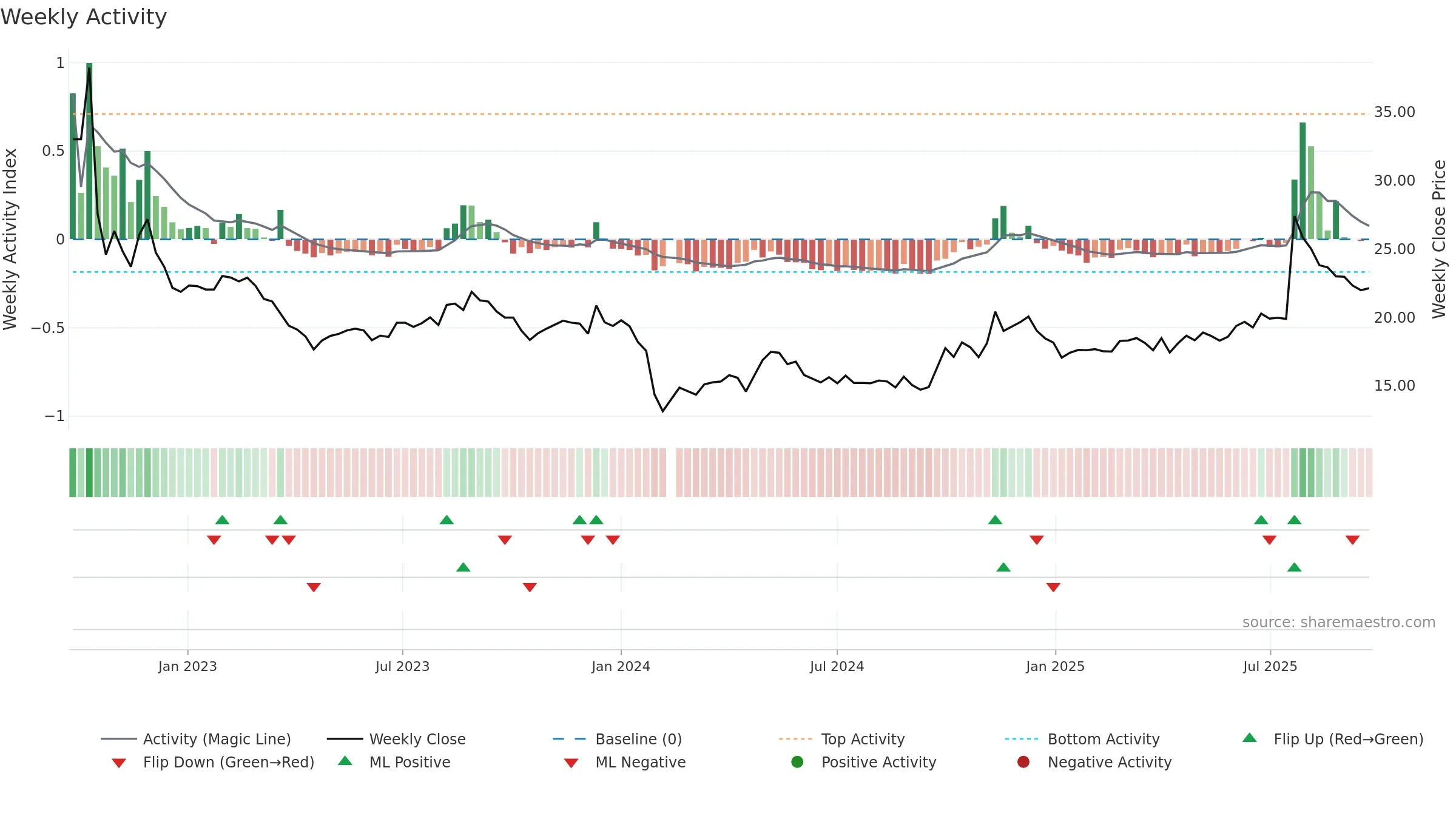Click the Jul 2024 axis label
The image size is (1456, 819).
tap(837, 666)
